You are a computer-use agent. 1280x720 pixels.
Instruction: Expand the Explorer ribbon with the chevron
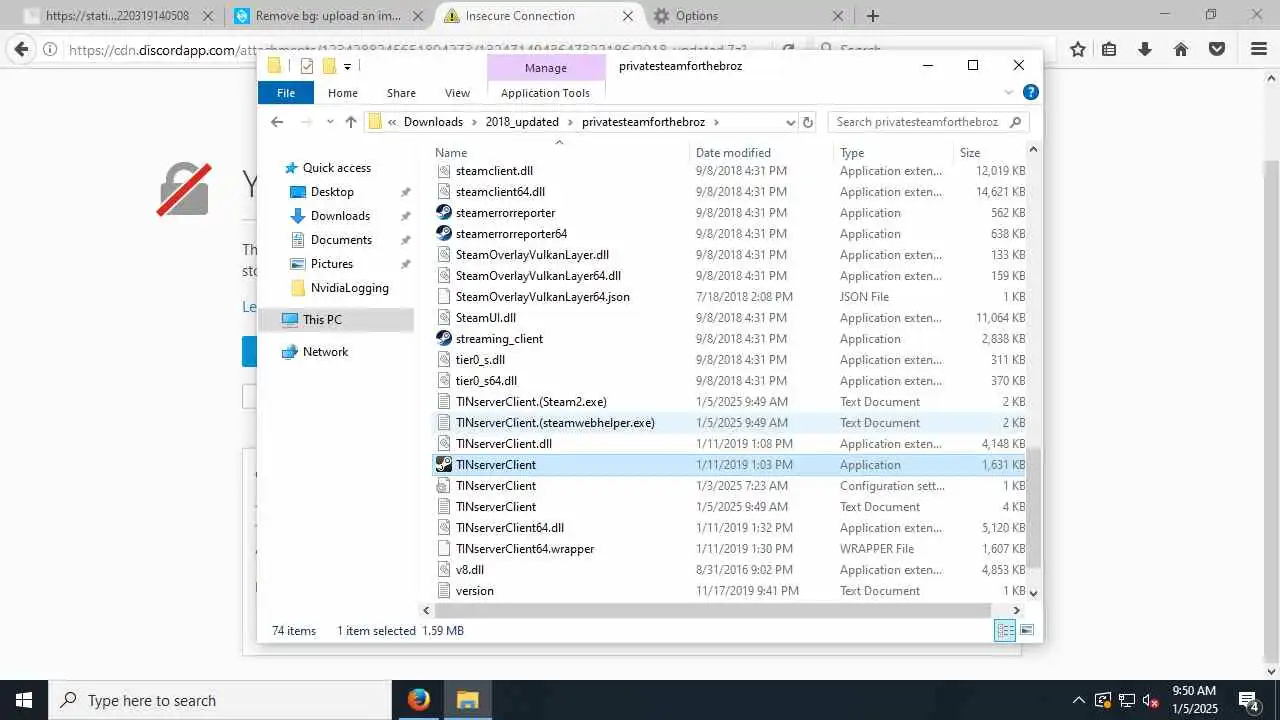[1008, 92]
